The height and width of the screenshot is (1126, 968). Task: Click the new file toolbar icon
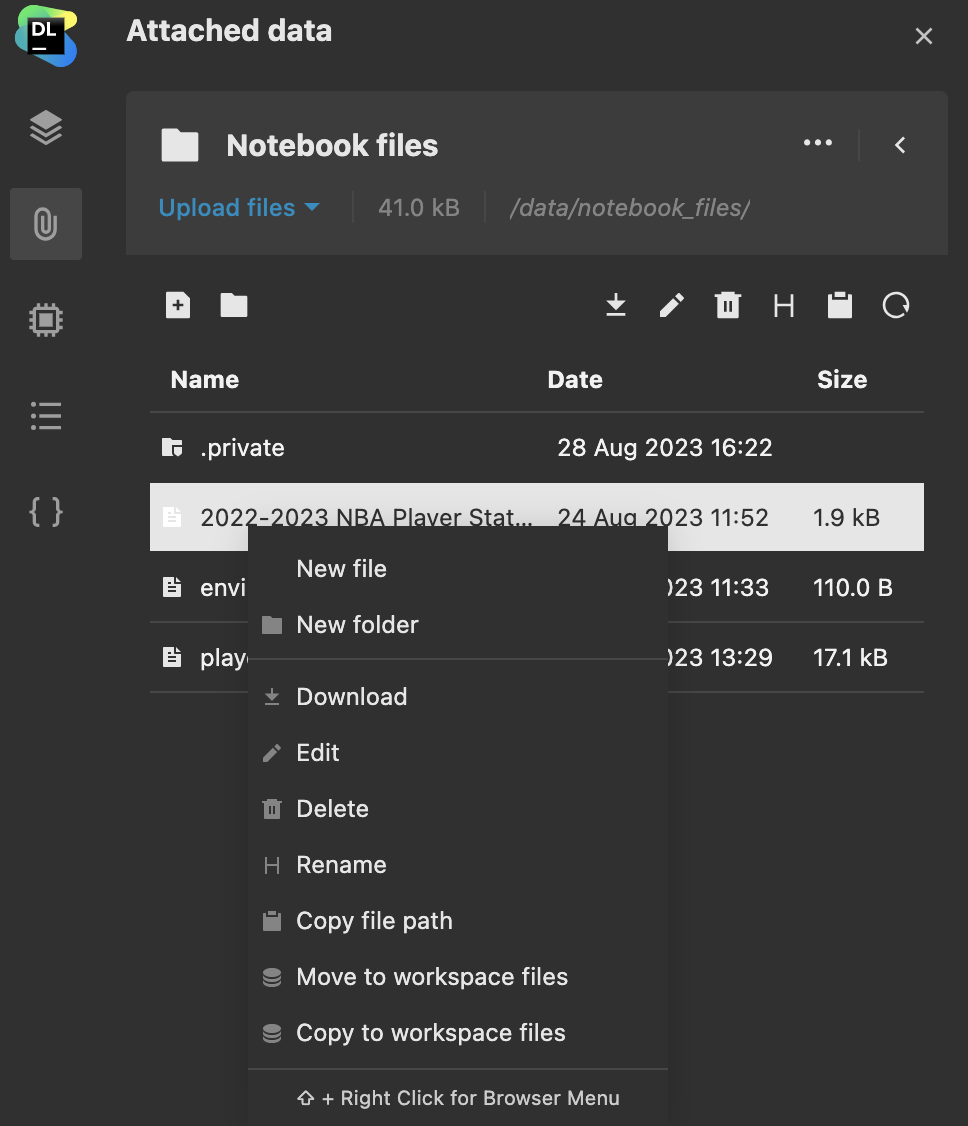(x=177, y=305)
